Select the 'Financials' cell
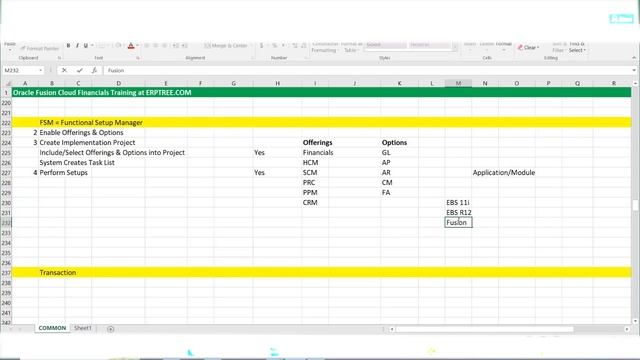This screenshot has height=360, width=640. pyautogui.click(x=318, y=153)
